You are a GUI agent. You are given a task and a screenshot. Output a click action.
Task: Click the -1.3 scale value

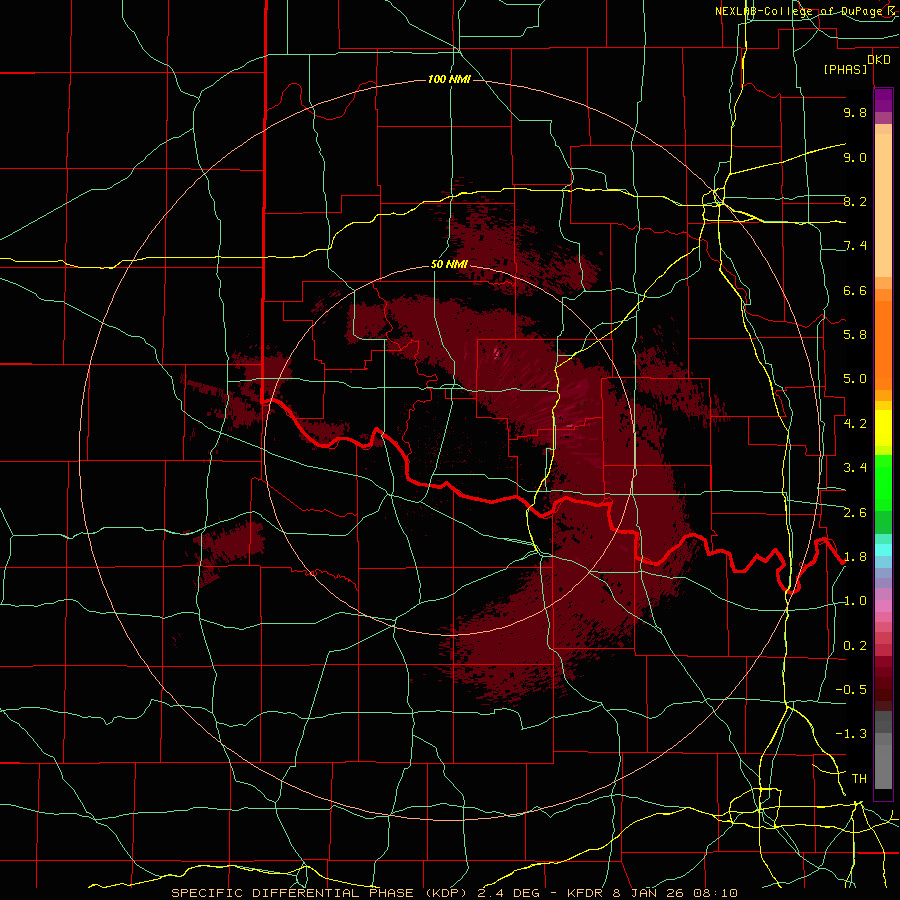[851, 734]
